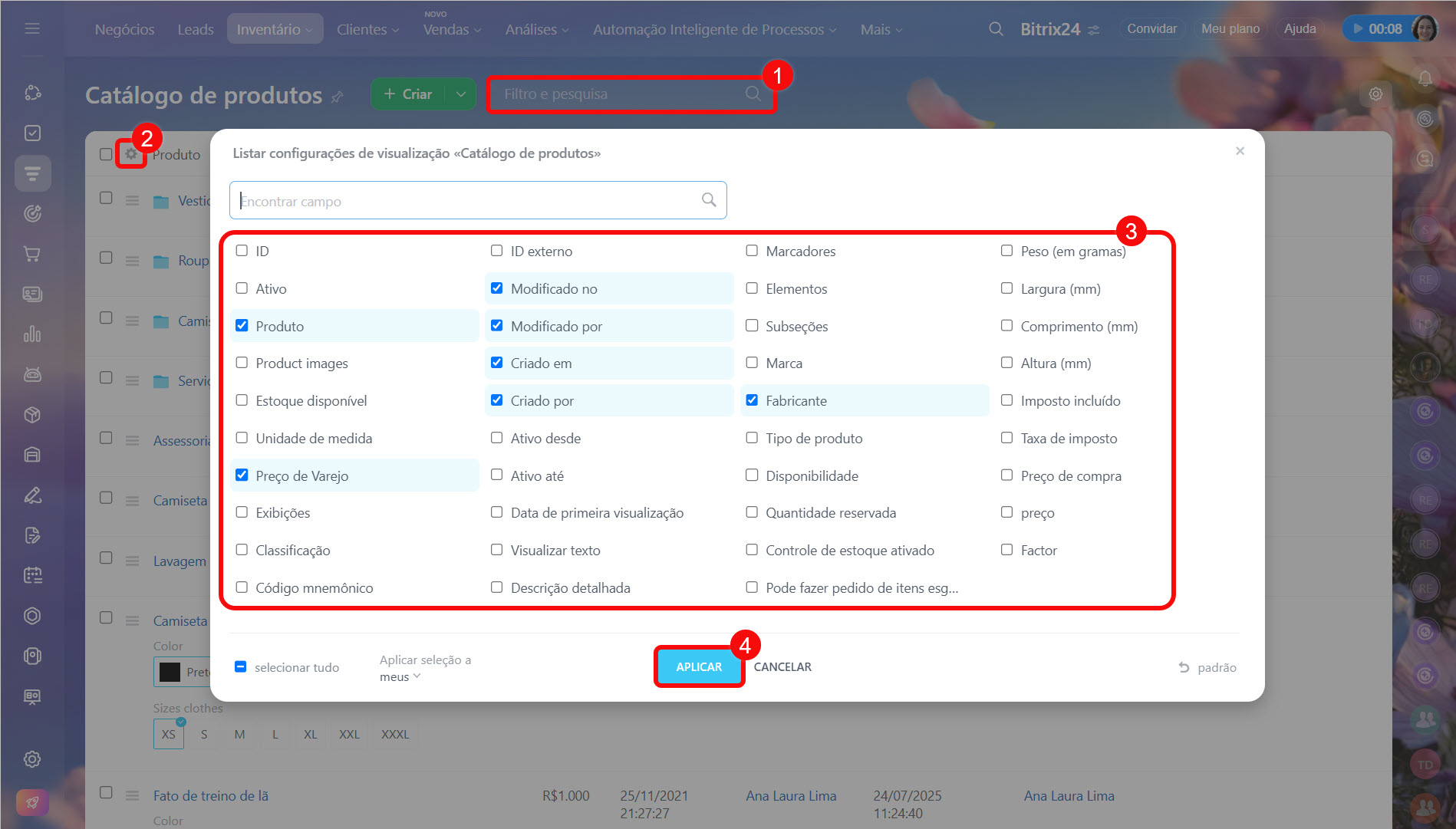Enable the Estoque disponível checkbox
The width and height of the screenshot is (1456, 829).
coord(242,400)
